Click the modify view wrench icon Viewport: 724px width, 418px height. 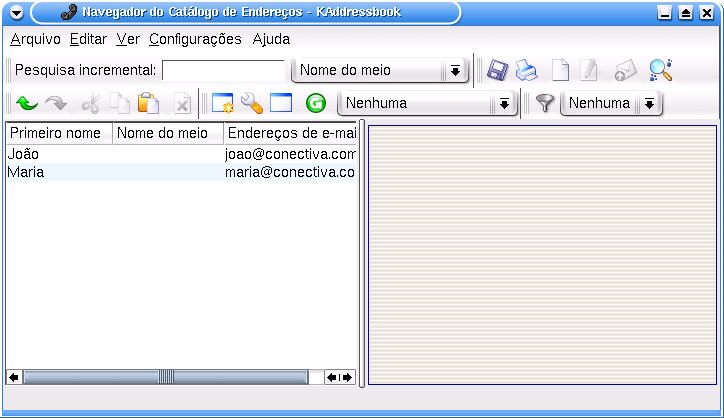[252, 103]
